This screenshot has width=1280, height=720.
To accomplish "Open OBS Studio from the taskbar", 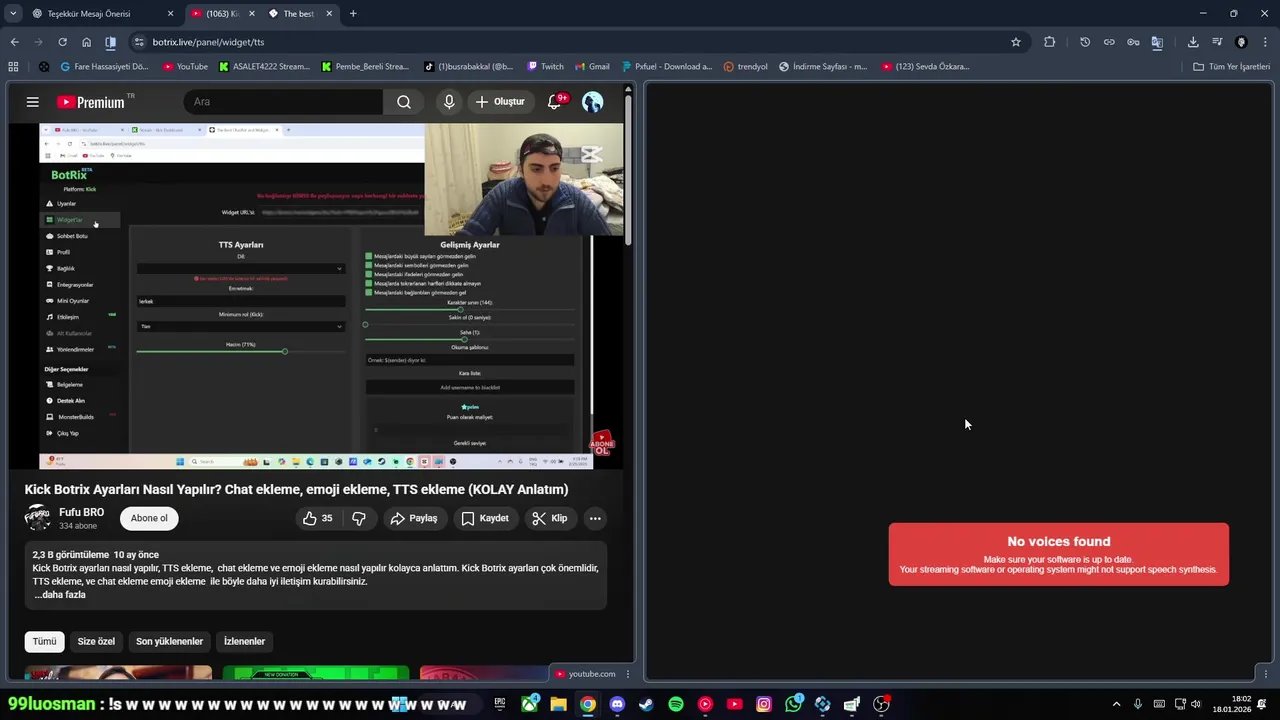I will pyautogui.click(x=881, y=704).
